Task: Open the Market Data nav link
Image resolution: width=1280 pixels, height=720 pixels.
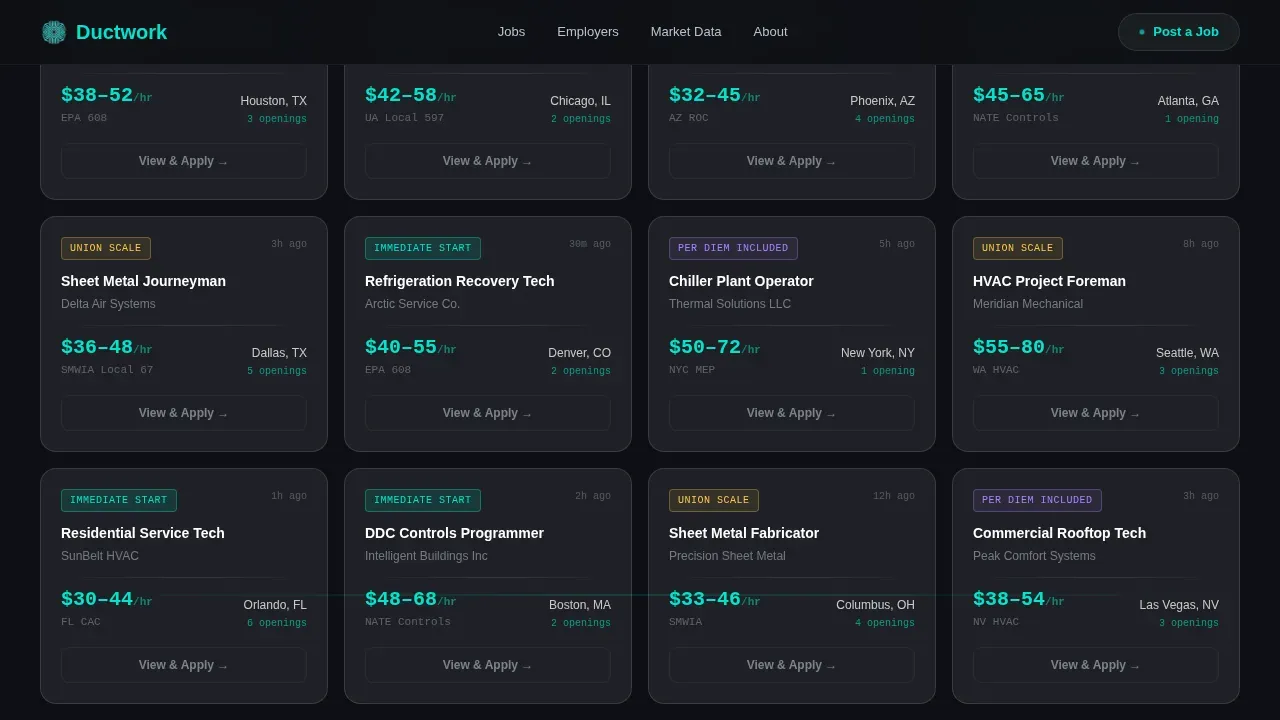Action: pos(686,32)
